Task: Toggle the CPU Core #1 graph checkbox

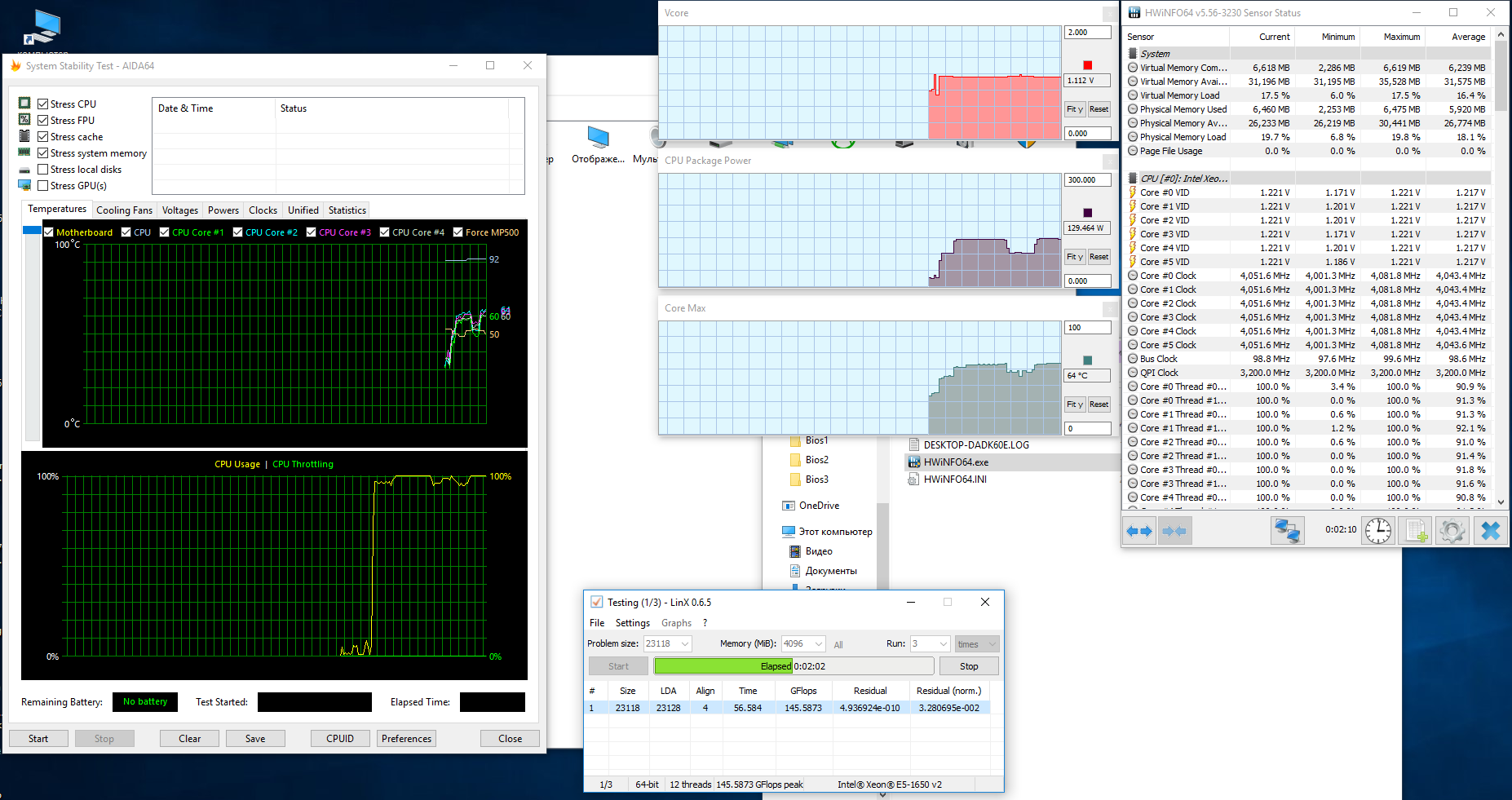Action: tap(165, 232)
